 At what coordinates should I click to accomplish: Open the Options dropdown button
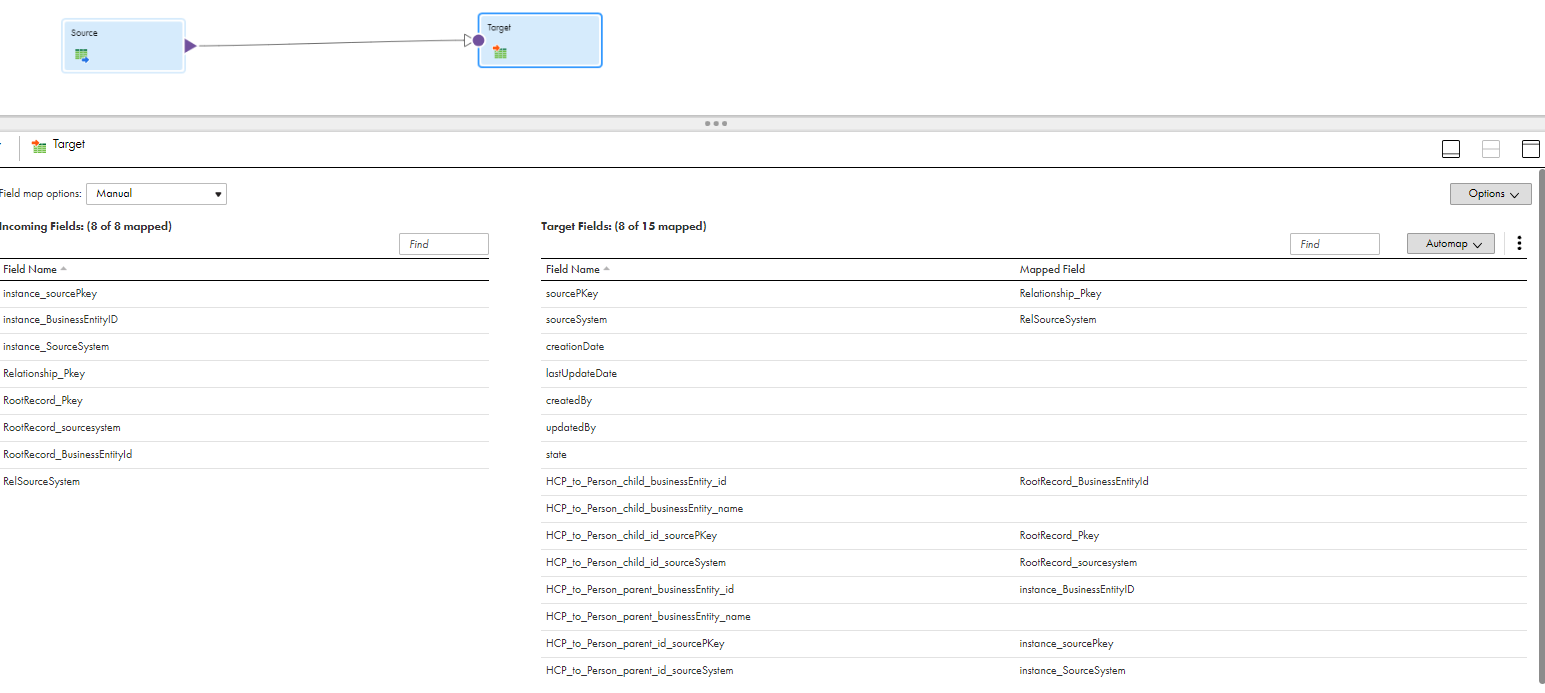[1490, 194]
